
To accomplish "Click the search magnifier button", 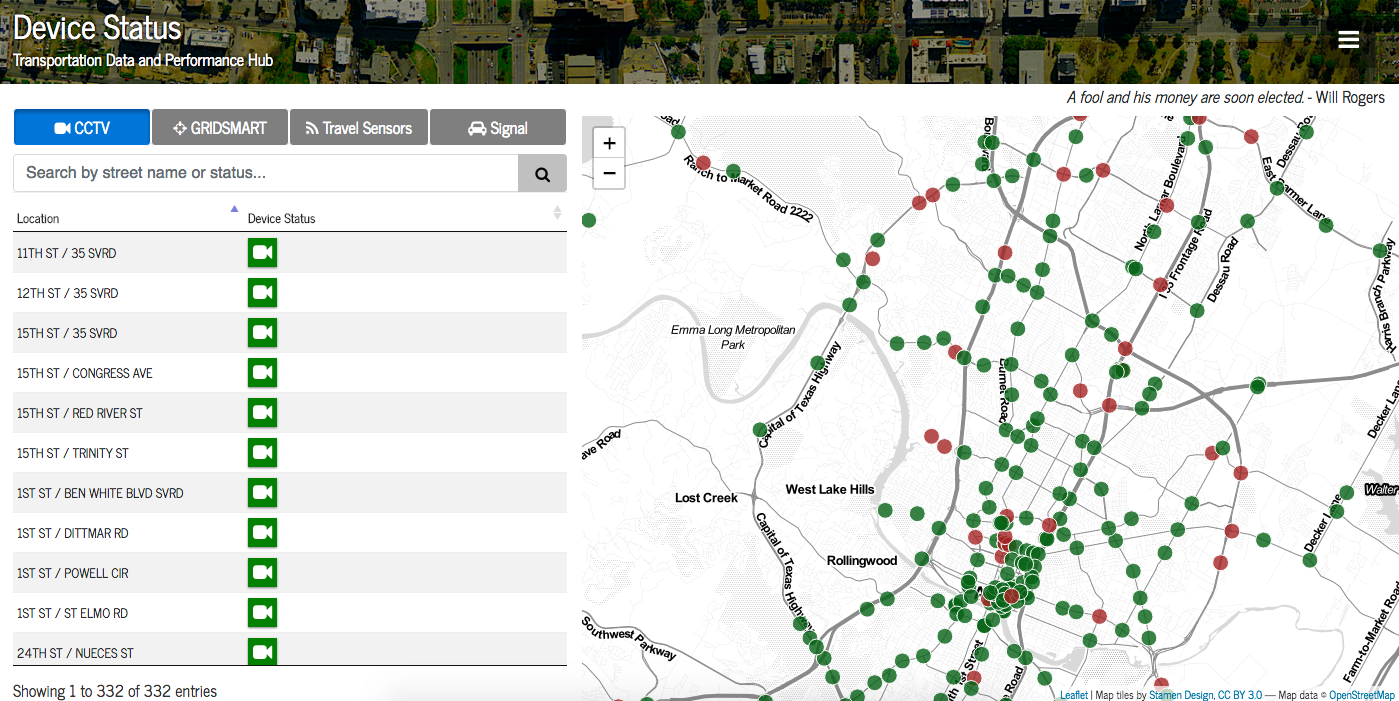I will (x=542, y=173).
